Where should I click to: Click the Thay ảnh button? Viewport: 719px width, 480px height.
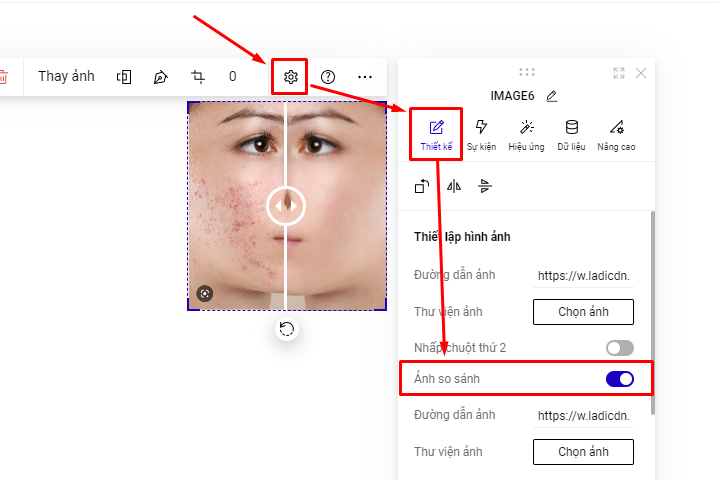66,77
